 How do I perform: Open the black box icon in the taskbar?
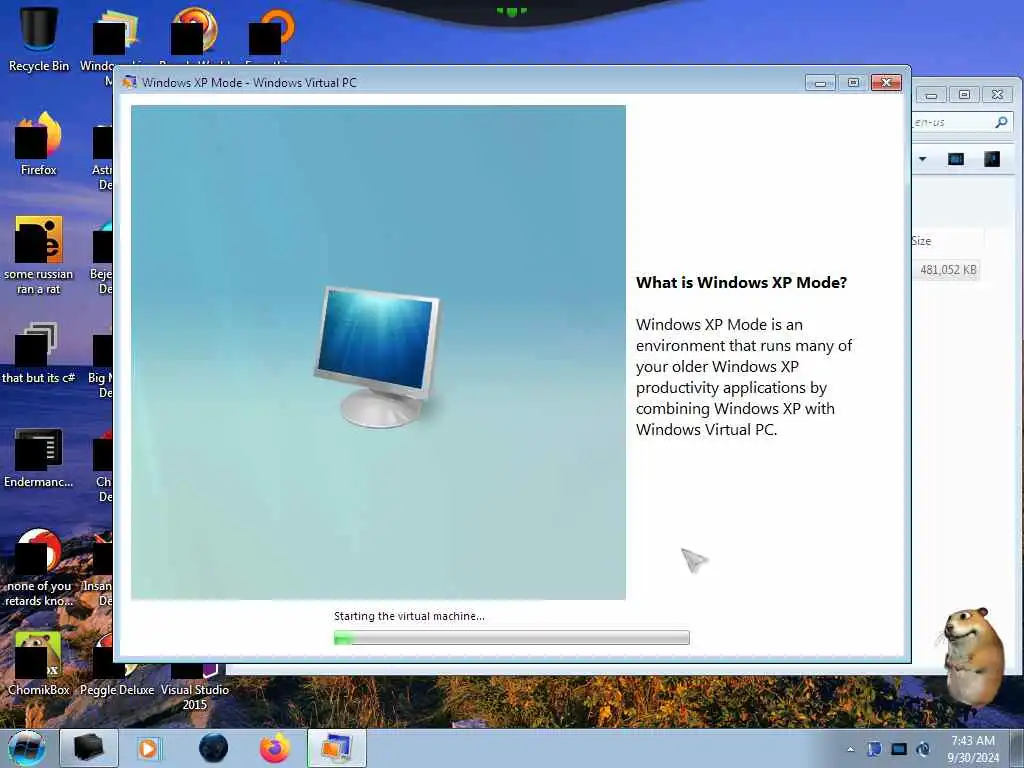tap(89, 748)
